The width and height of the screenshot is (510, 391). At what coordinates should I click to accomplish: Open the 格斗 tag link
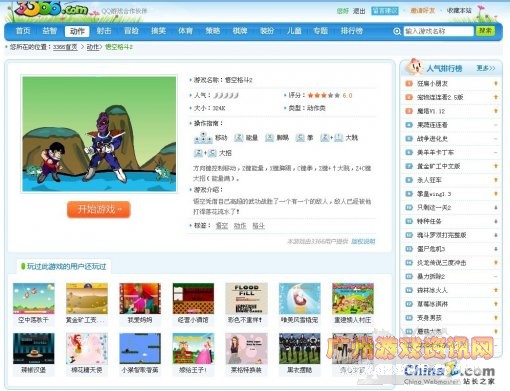point(258,226)
